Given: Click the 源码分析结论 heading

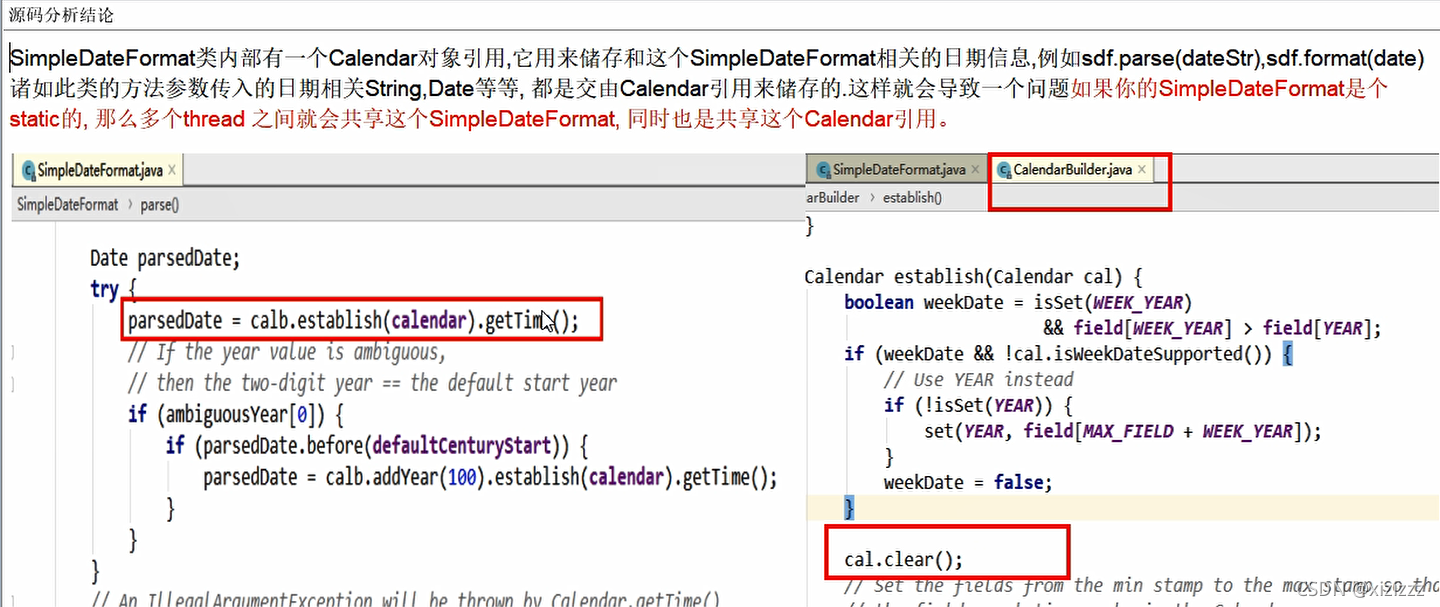Looking at the screenshot, I should tap(61, 15).
